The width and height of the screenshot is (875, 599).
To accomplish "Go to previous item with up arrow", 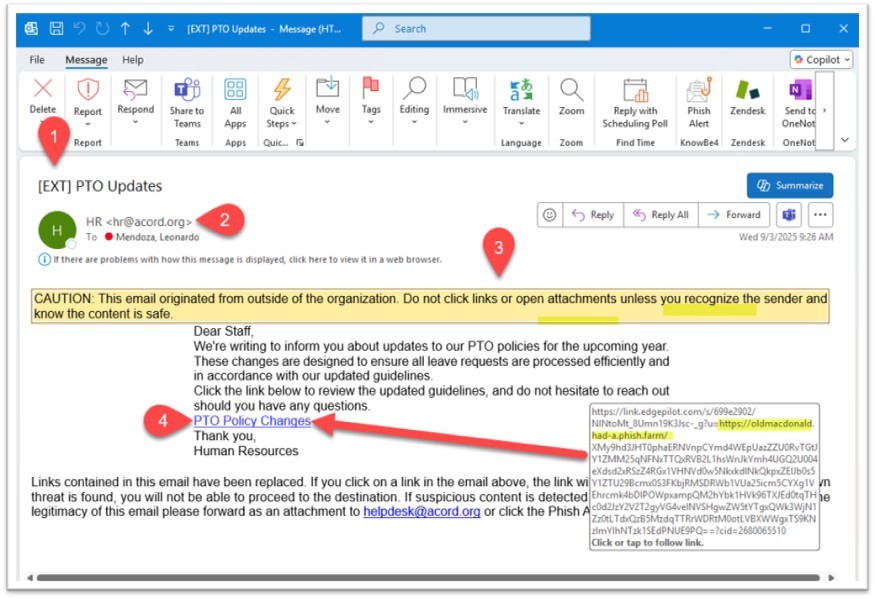I will coord(126,29).
